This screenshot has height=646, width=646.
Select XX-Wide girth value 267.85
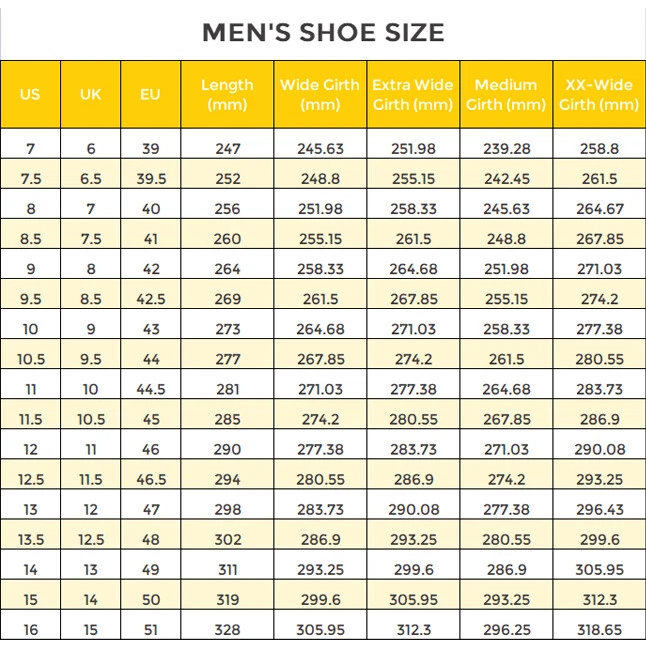[x=599, y=239]
